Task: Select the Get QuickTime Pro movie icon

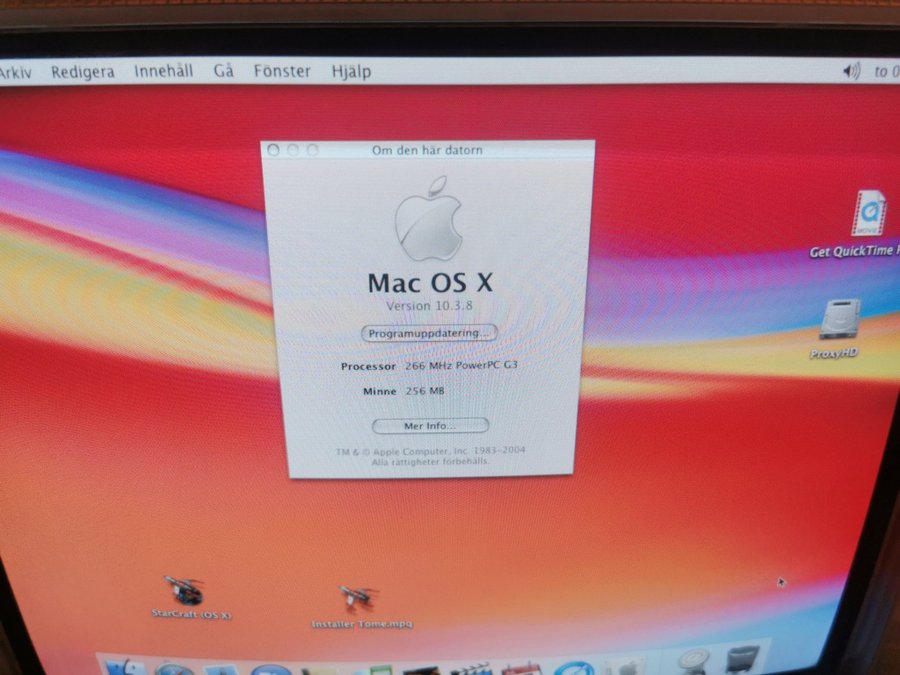Action: click(869, 214)
